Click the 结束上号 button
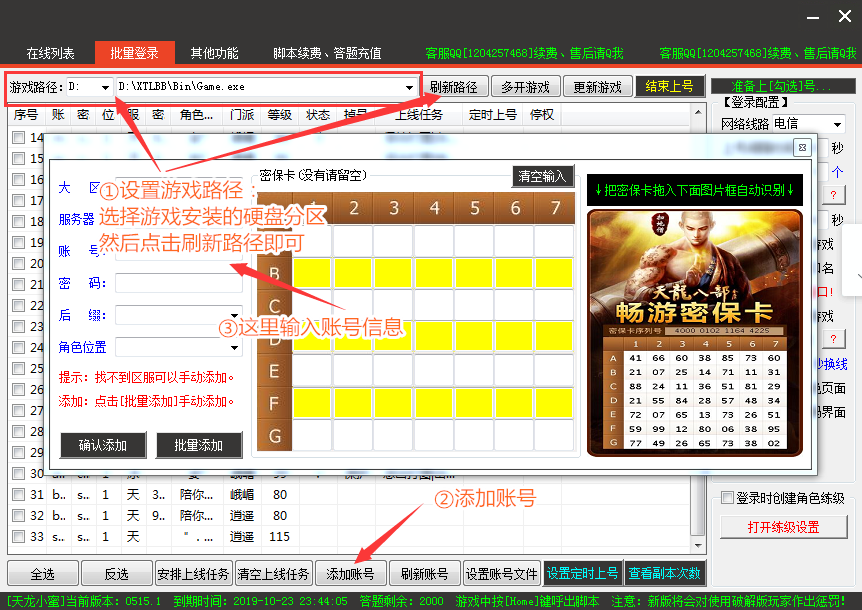Viewport: 862px width, 610px height. [x=670, y=86]
